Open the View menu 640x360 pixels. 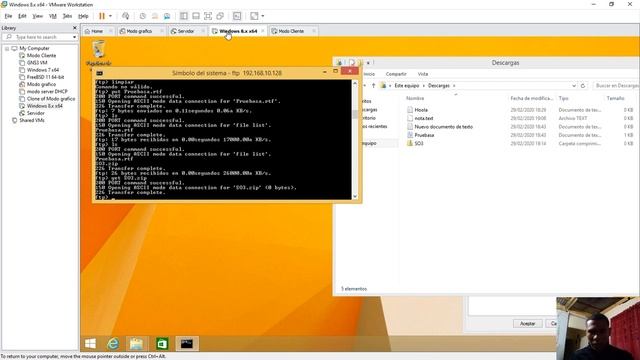pos(38,16)
